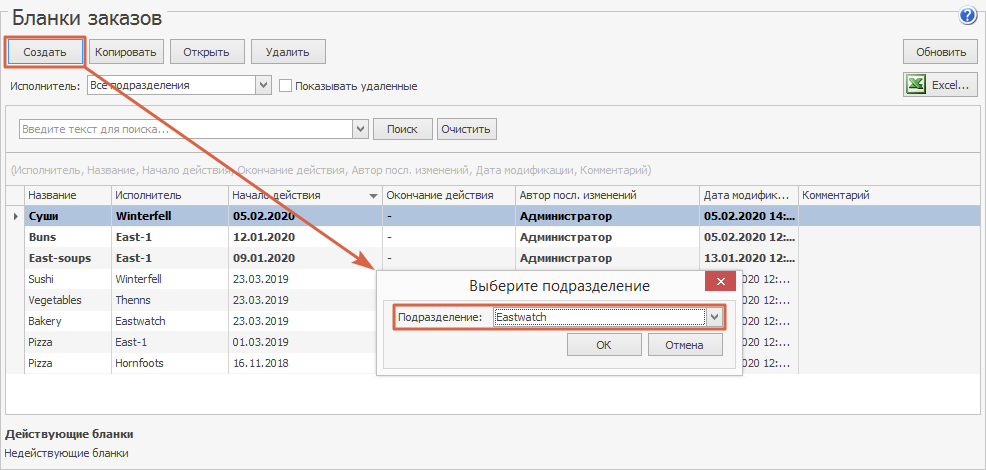
Task: Confirm the division with OK
Action: 603,345
